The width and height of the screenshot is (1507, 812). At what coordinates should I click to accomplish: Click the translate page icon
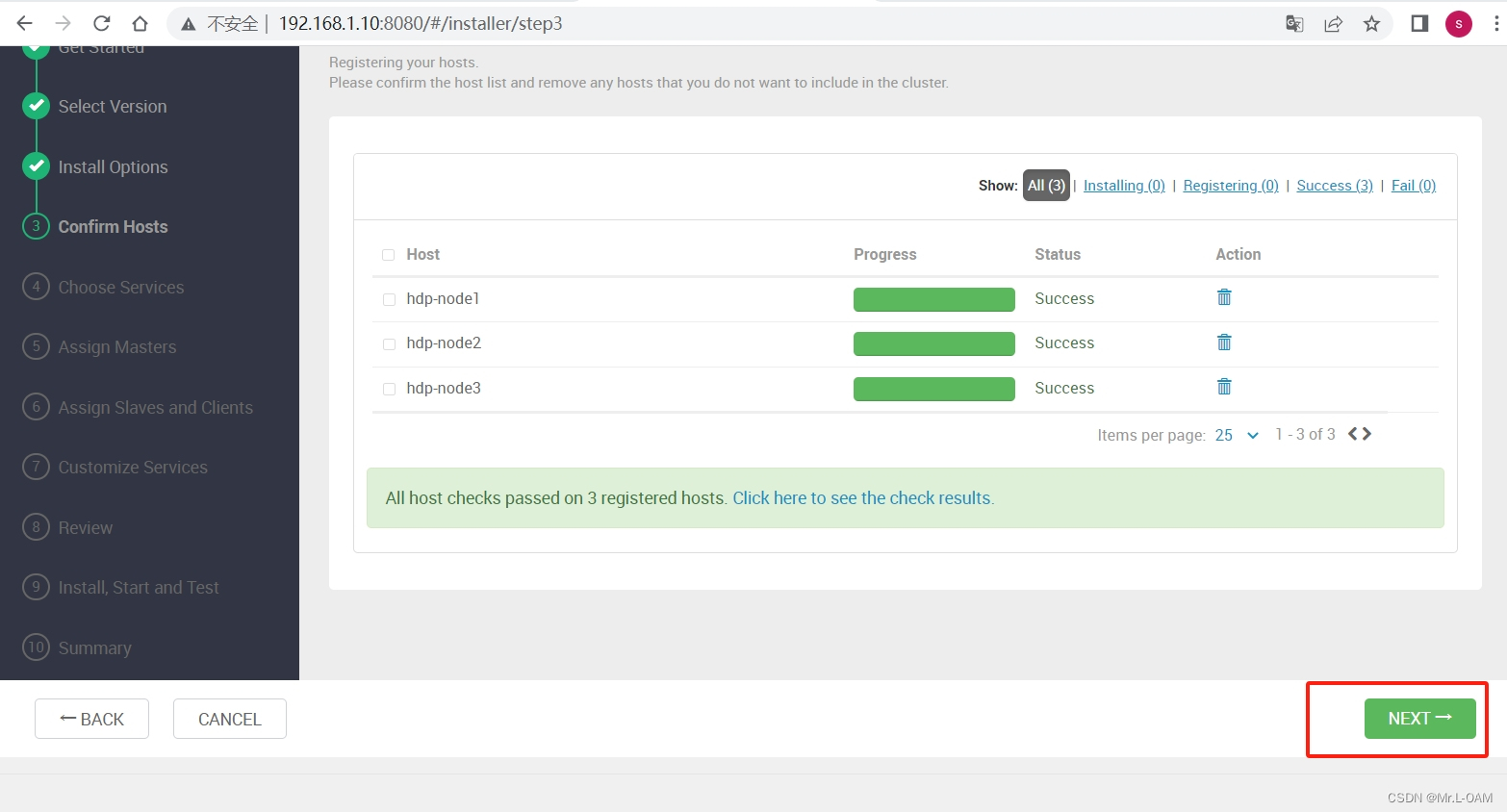coord(1294,24)
